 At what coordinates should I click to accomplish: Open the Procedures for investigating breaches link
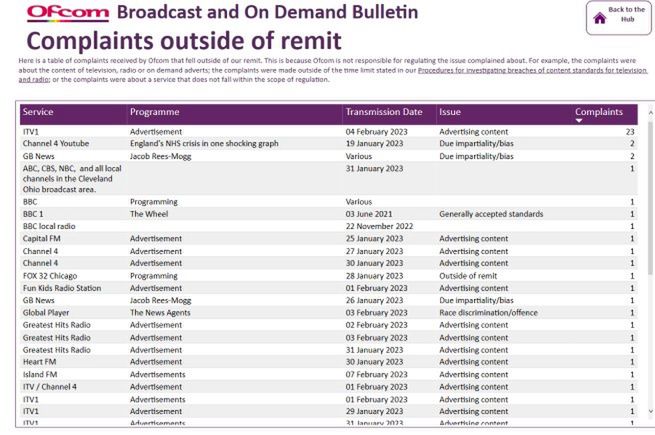coord(532,70)
